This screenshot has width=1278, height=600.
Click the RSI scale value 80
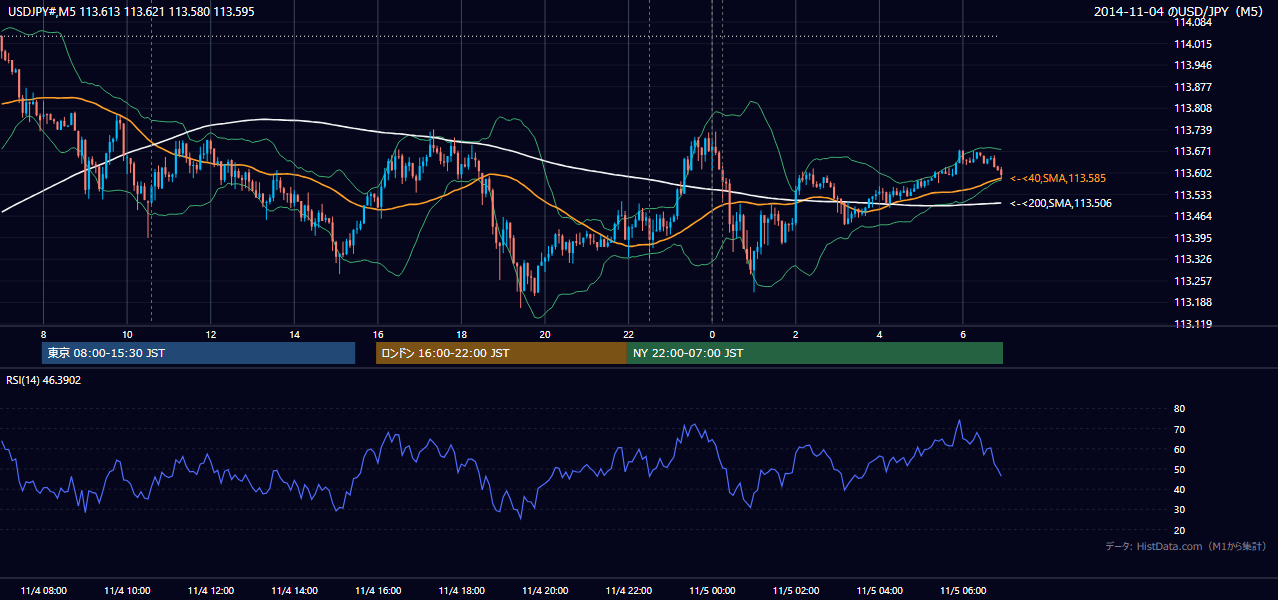pyautogui.click(x=1180, y=409)
